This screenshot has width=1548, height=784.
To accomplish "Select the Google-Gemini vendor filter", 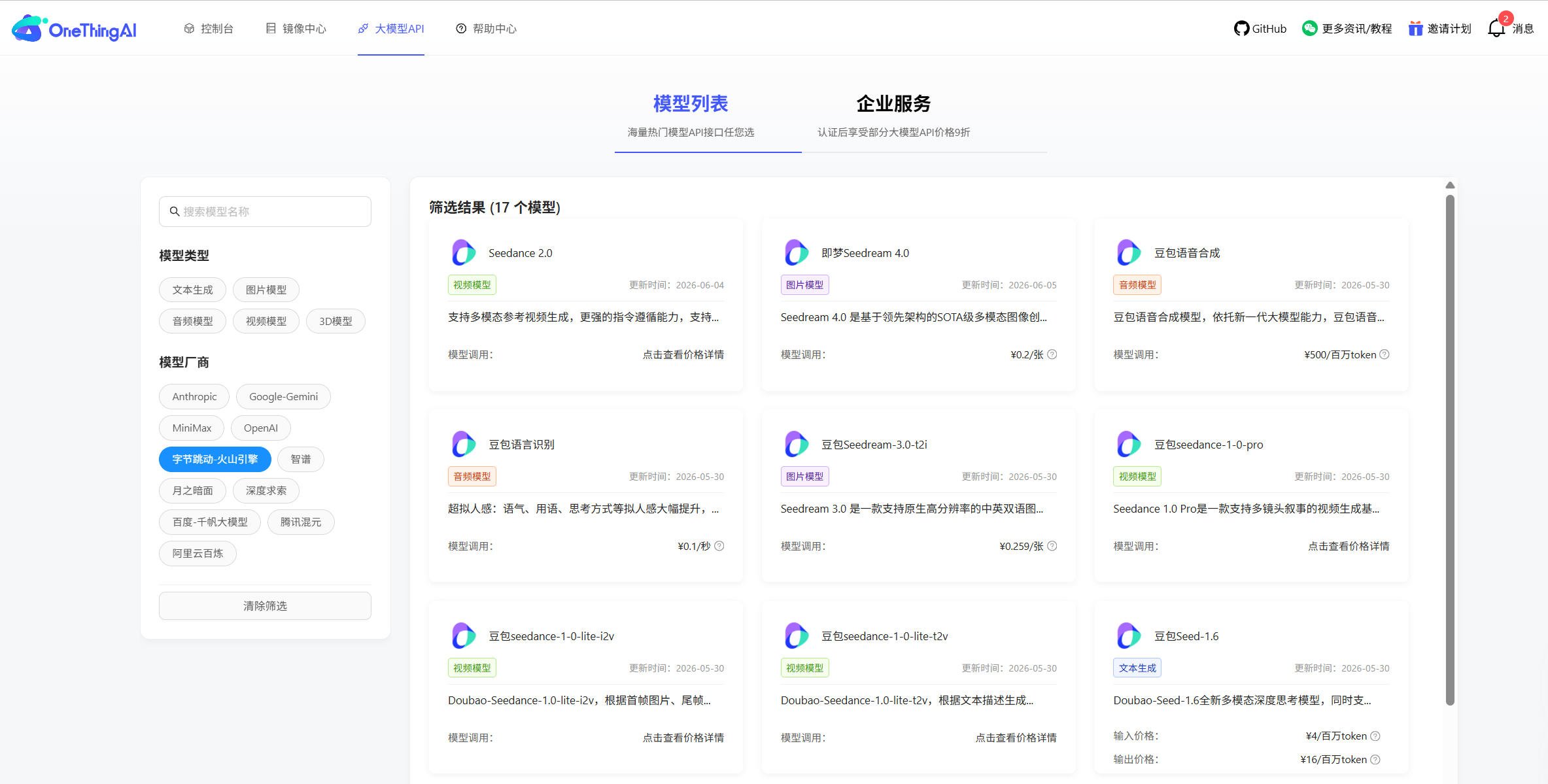I will pyautogui.click(x=283, y=396).
